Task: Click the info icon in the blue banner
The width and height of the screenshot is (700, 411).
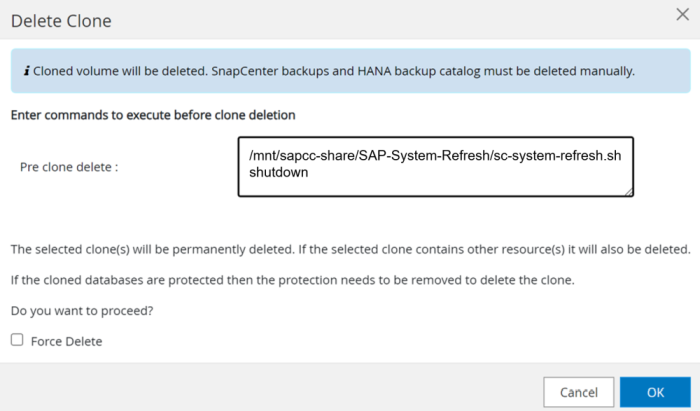Action: click(26, 71)
